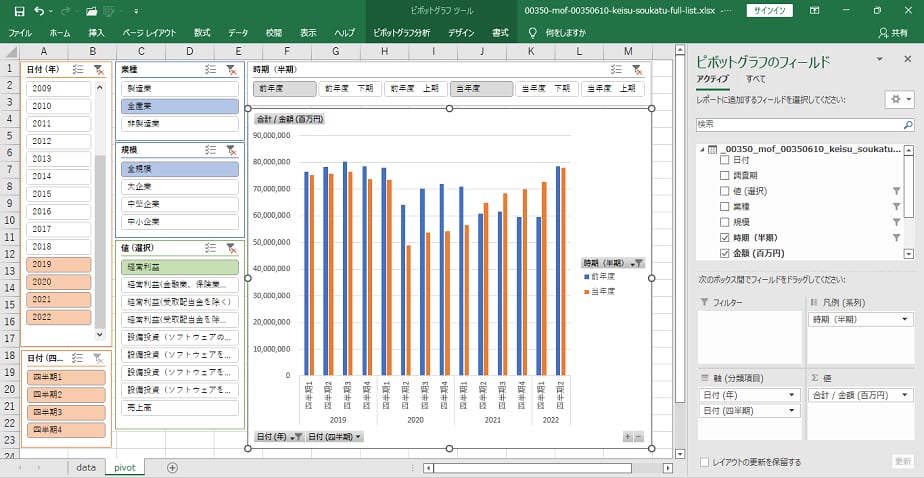This screenshot has width=924, height=478.
Task: Expand the 時期 (半期) legend filter on chart
Action: pyautogui.click(x=638, y=263)
